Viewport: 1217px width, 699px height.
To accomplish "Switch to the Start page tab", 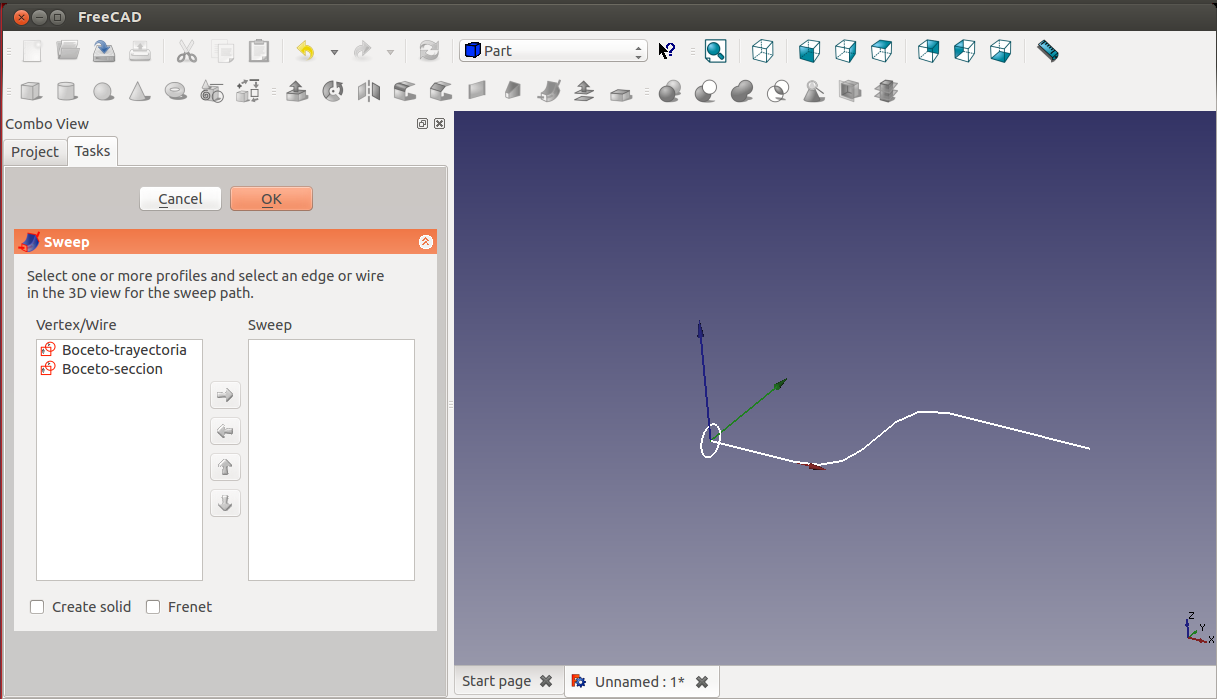I will click(497, 681).
